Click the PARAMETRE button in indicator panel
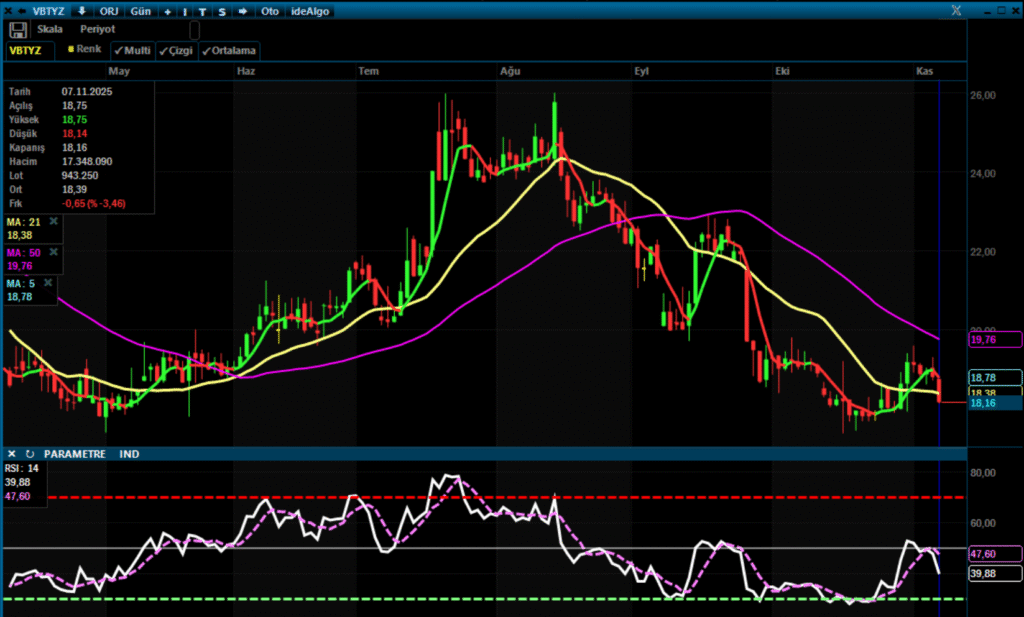The height and width of the screenshot is (617, 1024). click(75, 454)
